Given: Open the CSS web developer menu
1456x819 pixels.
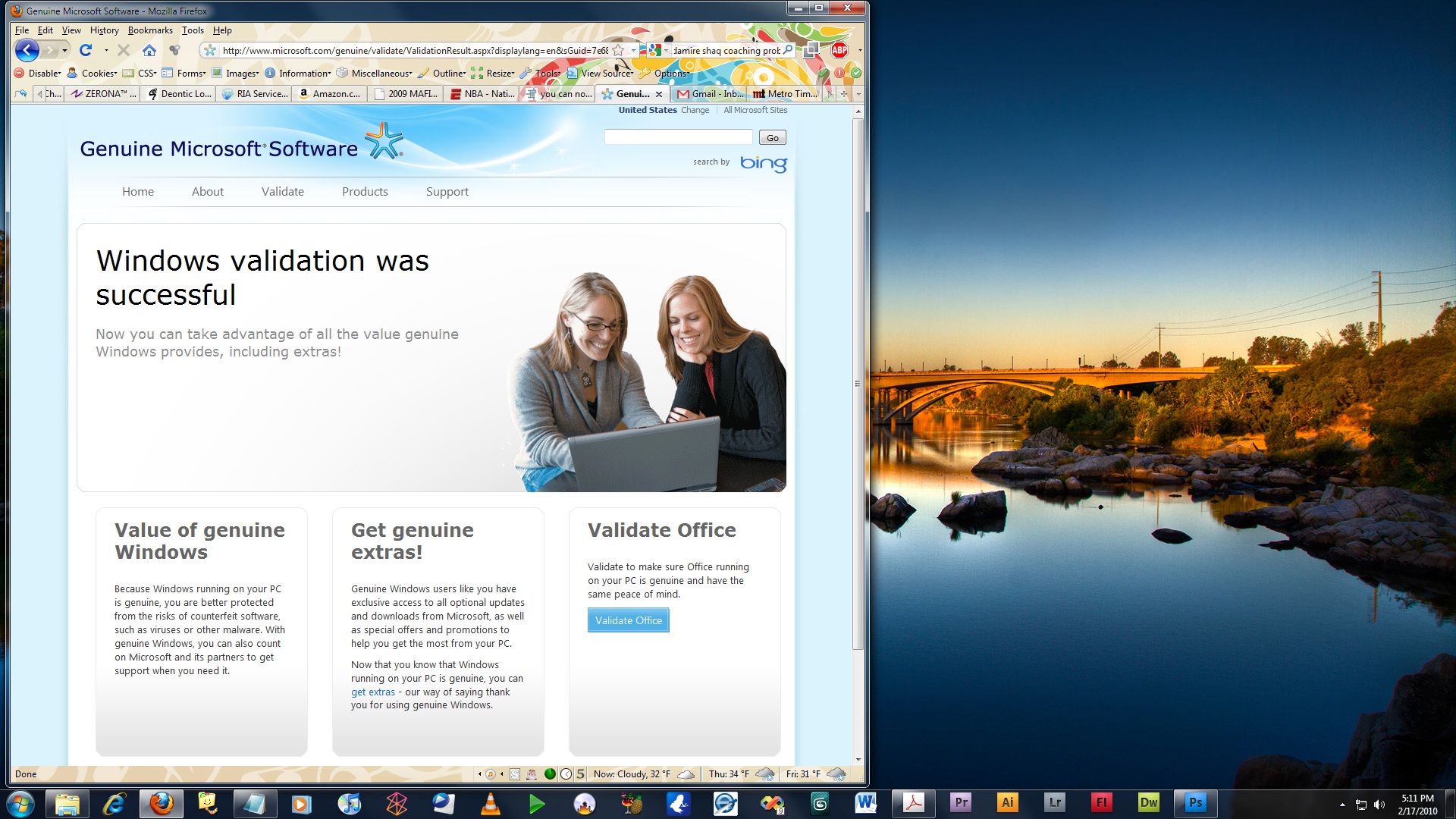Looking at the screenshot, I should point(140,74).
